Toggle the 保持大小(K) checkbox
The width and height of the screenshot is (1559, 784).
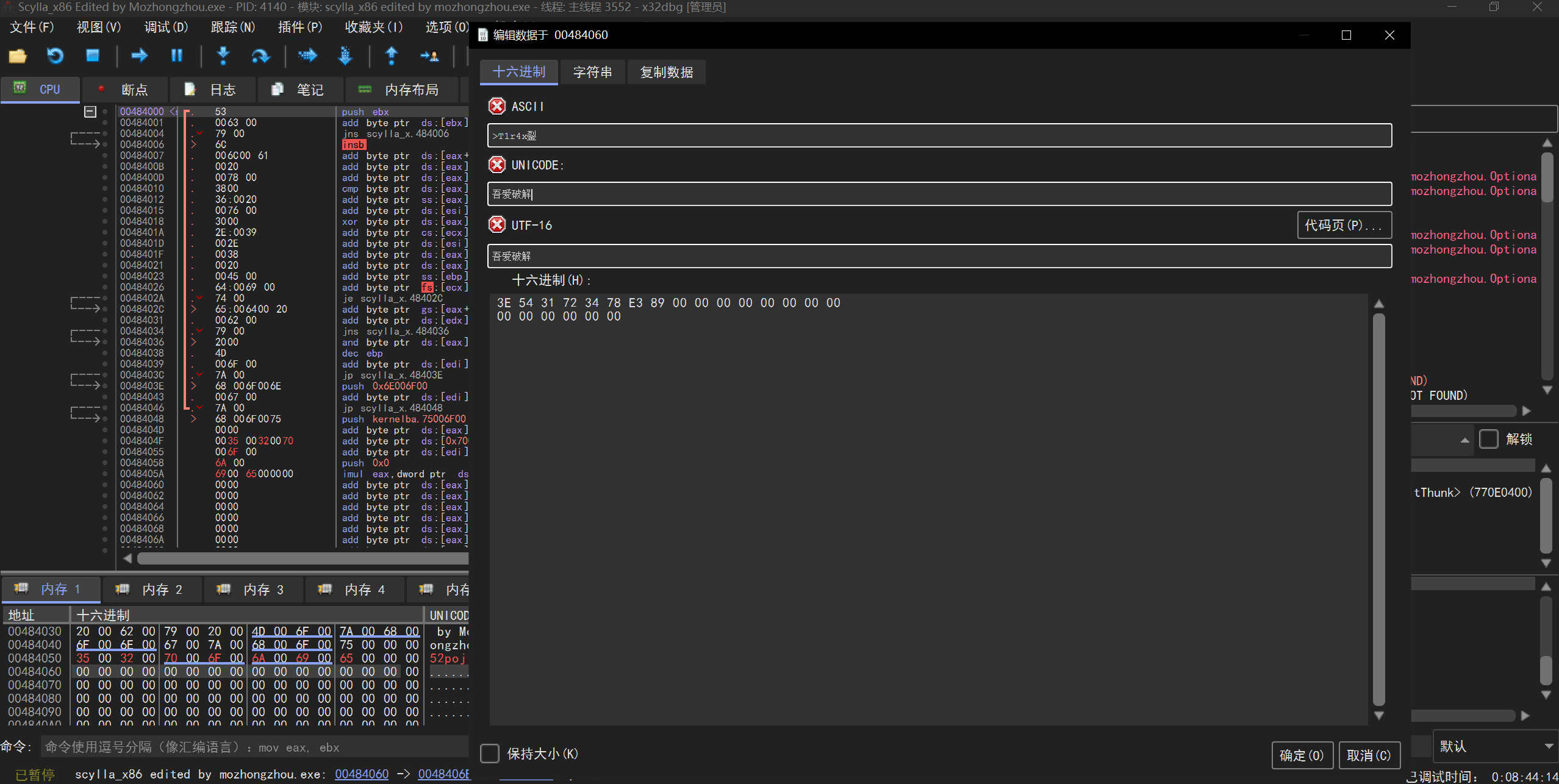tap(490, 754)
